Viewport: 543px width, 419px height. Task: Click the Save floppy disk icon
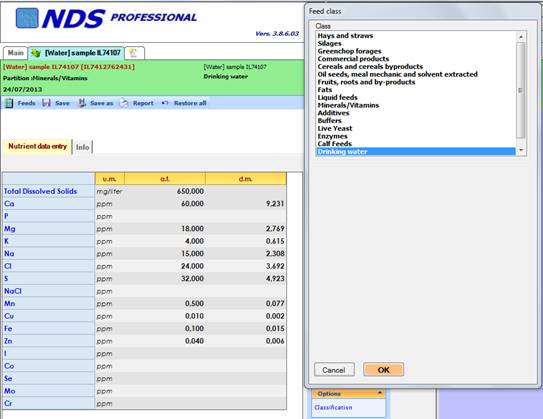pos(46,103)
